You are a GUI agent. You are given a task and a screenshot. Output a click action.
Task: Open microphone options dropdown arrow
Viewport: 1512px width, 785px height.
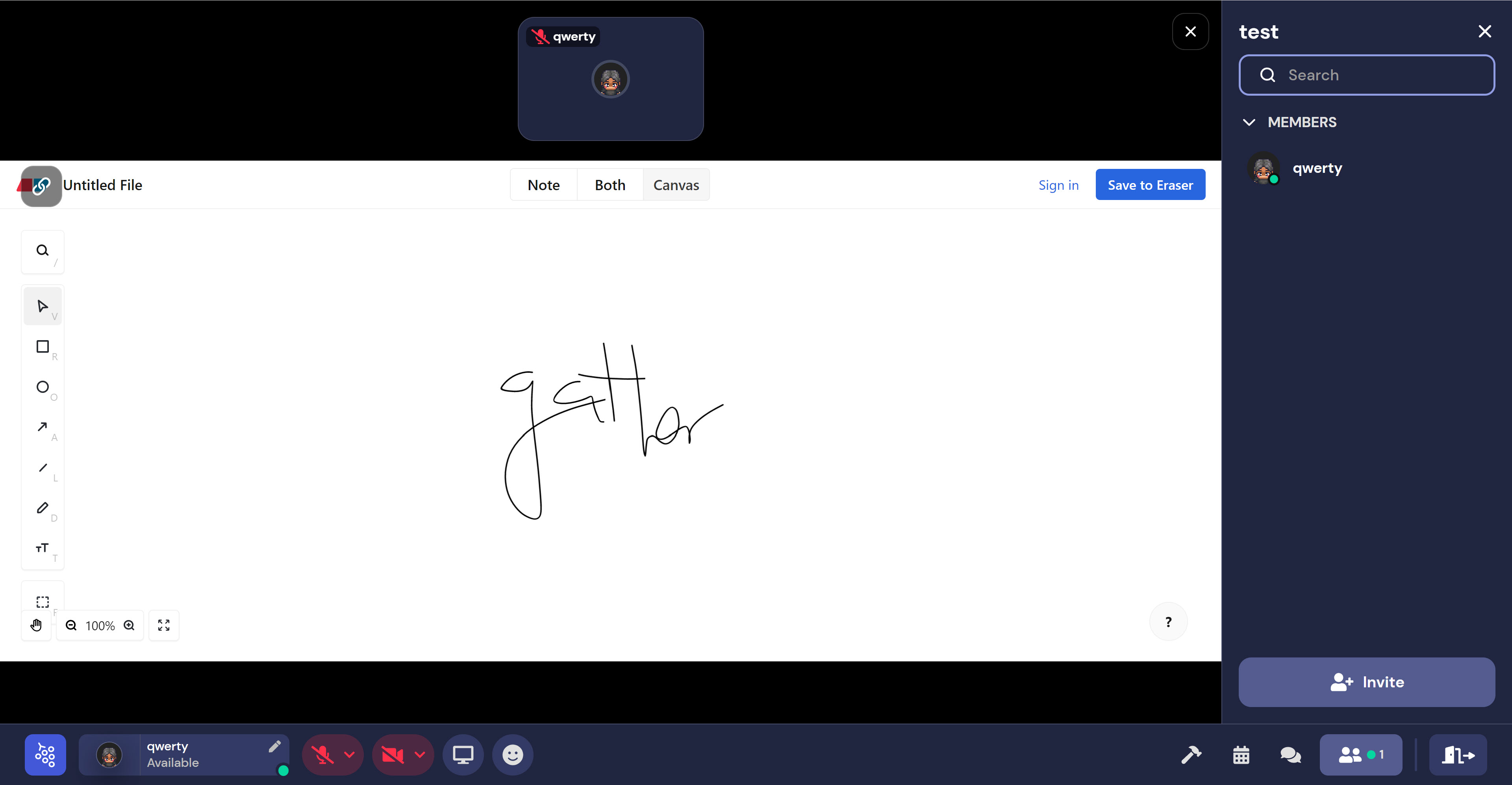click(350, 755)
